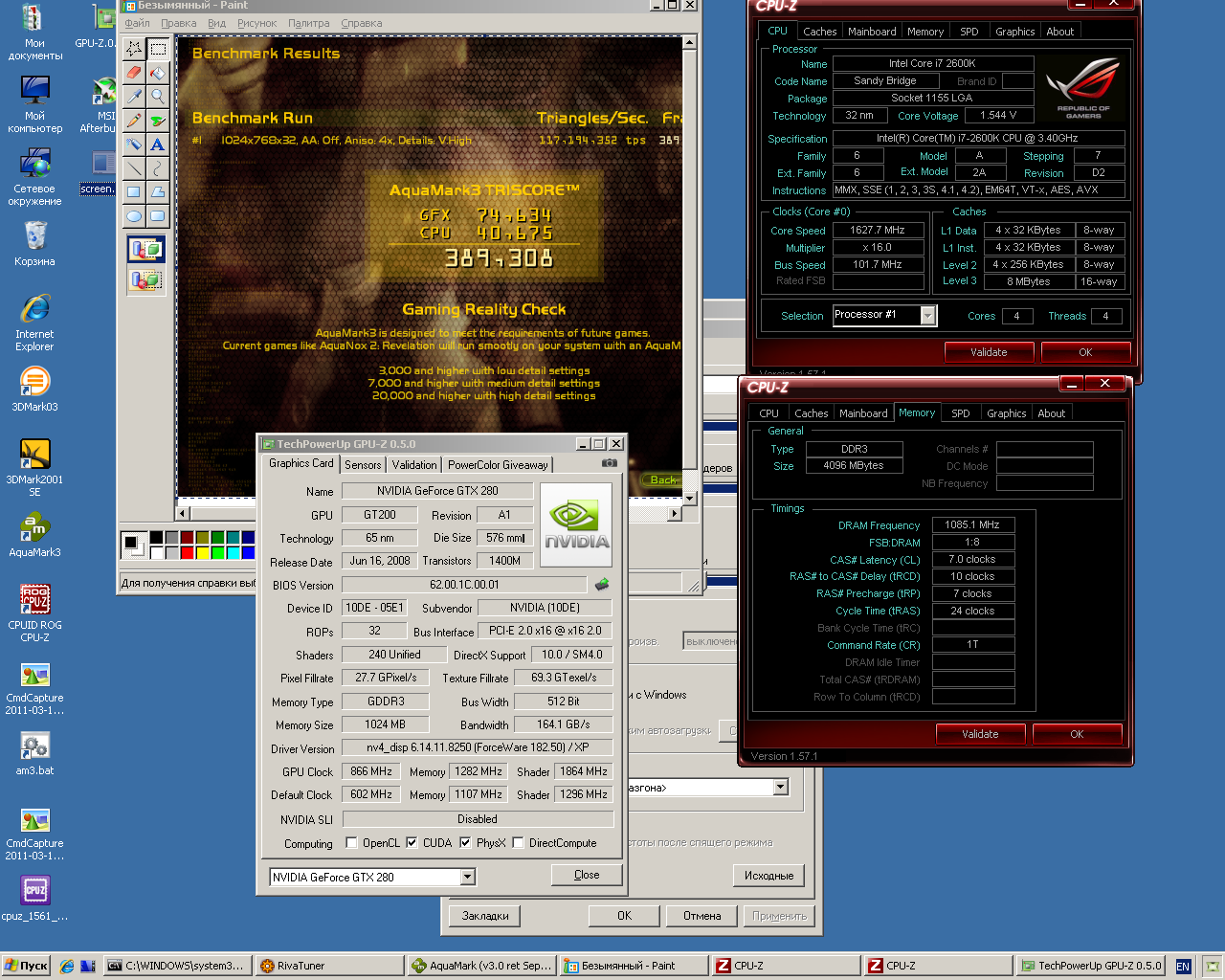
Task: Pick the bright red color swatch in Paint
Action: [x=187, y=552]
